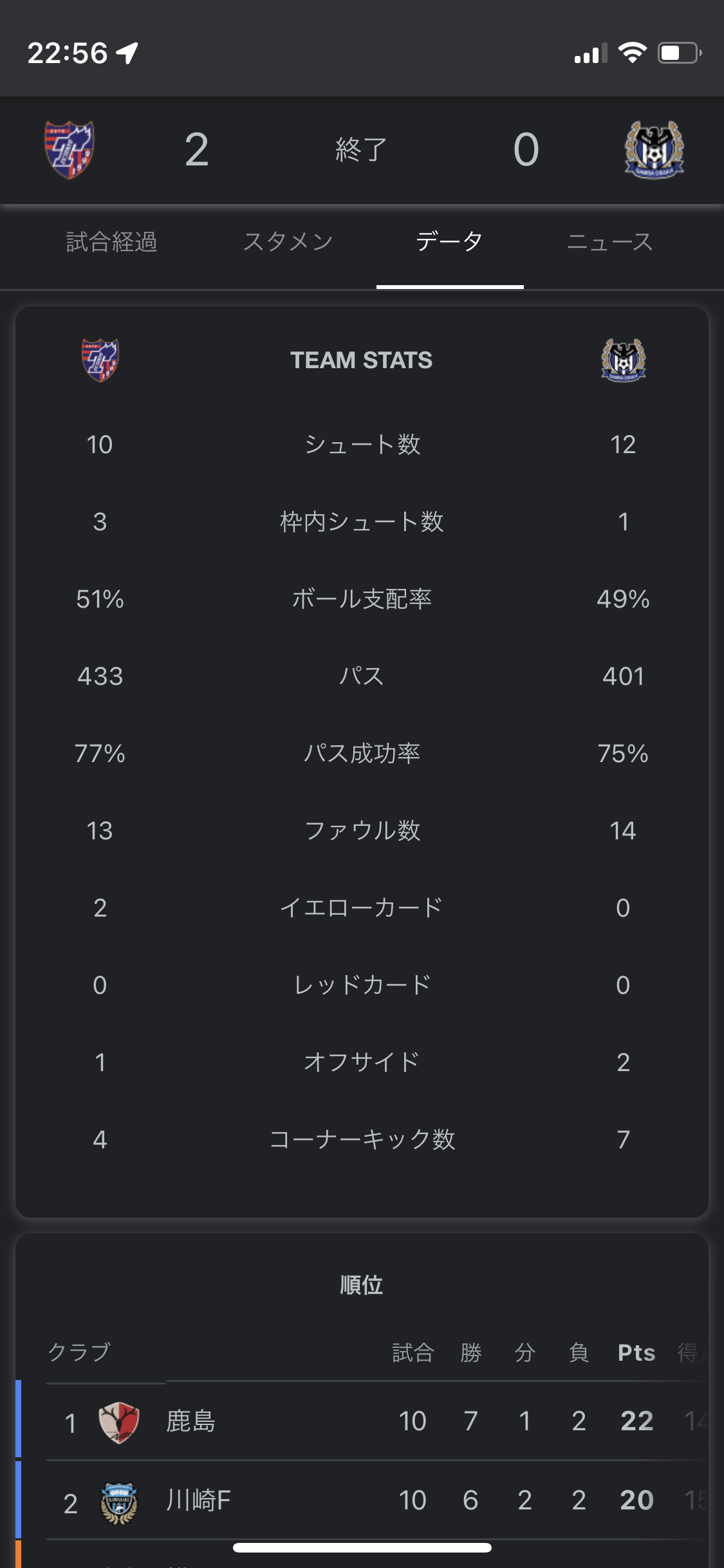This screenshot has width=724, height=1568.
Task: Go to the ニュース tab
Action: [x=609, y=242]
